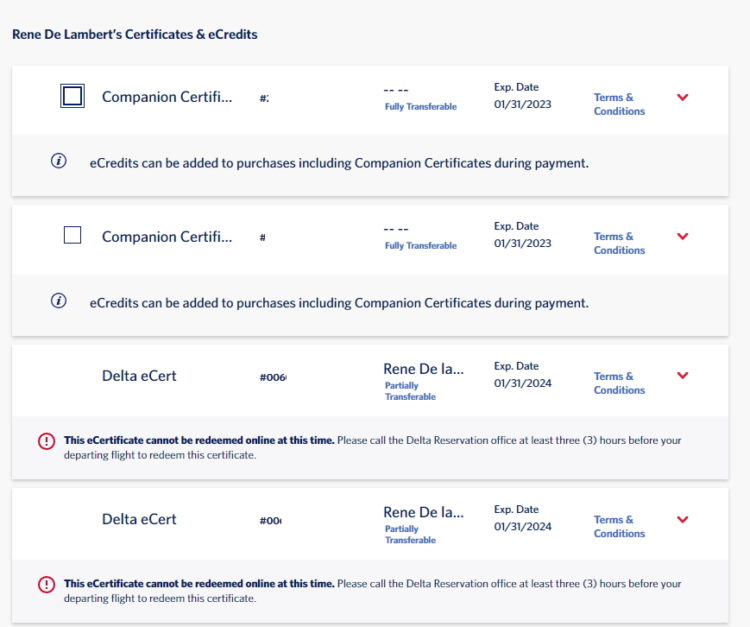
Task: Click expiry 01/31/2023 on first Companion Certificate
Action: tap(522, 104)
